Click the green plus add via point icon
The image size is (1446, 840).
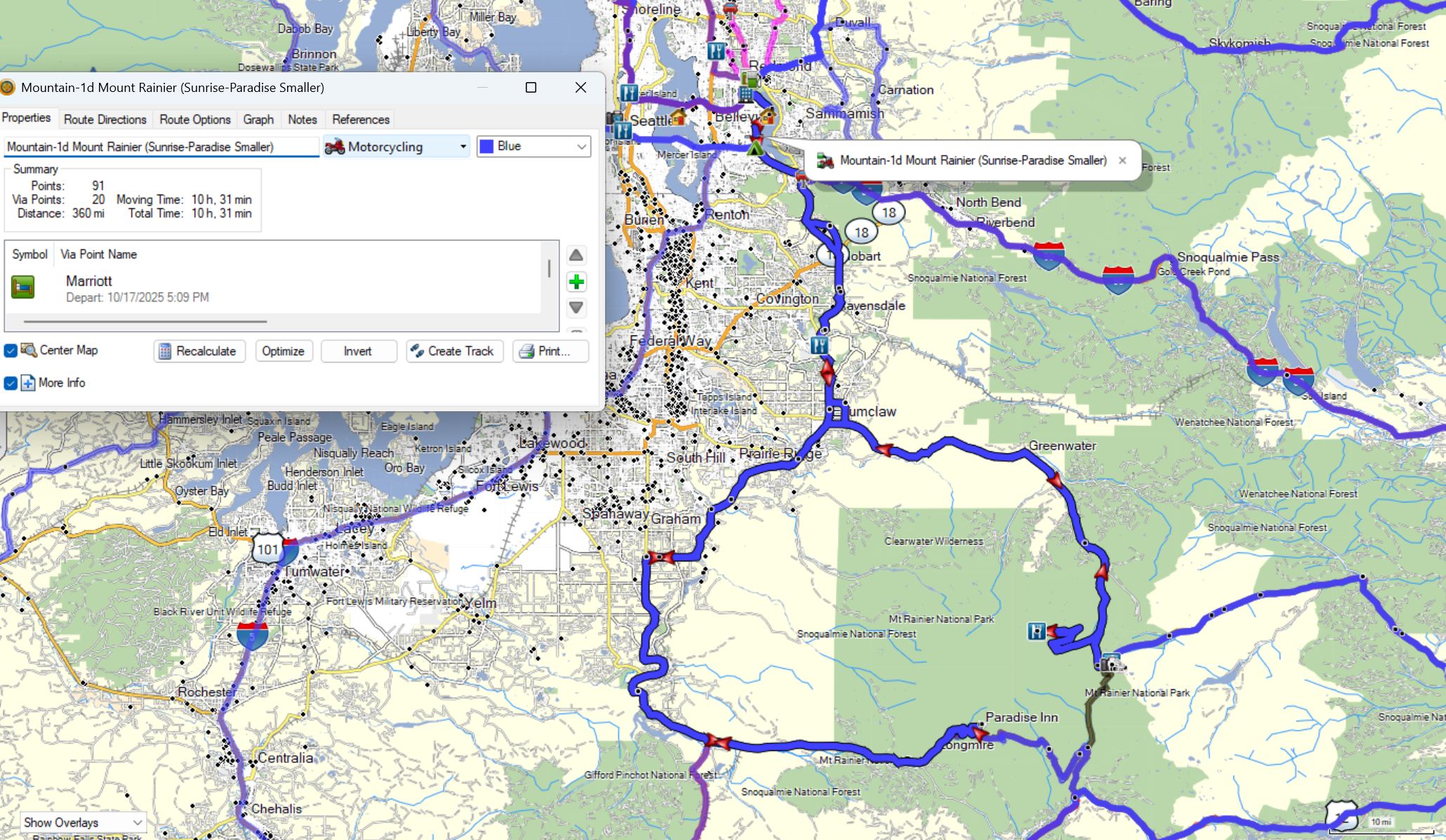[576, 282]
